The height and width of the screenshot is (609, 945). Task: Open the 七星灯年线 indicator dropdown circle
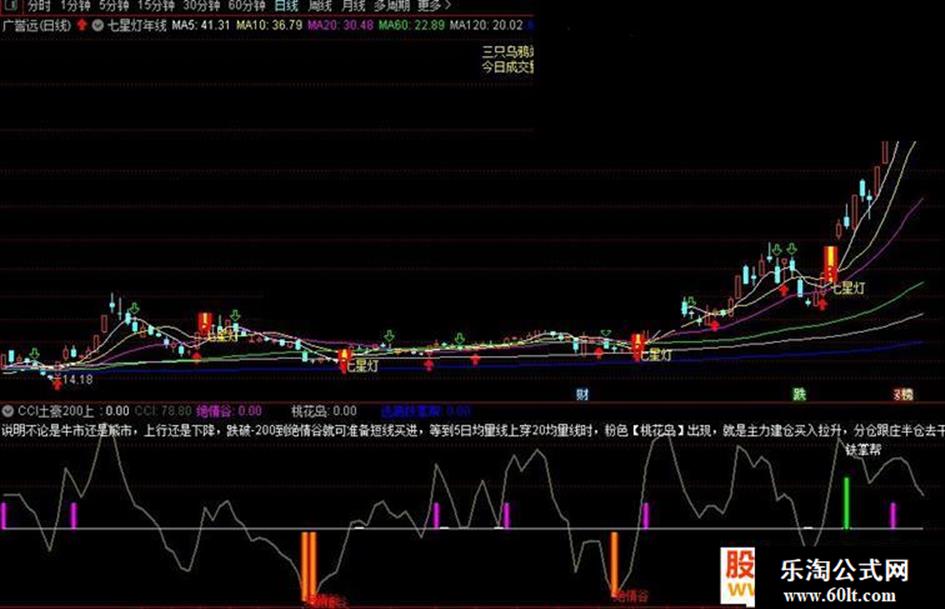pyautogui.click(x=97, y=25)
